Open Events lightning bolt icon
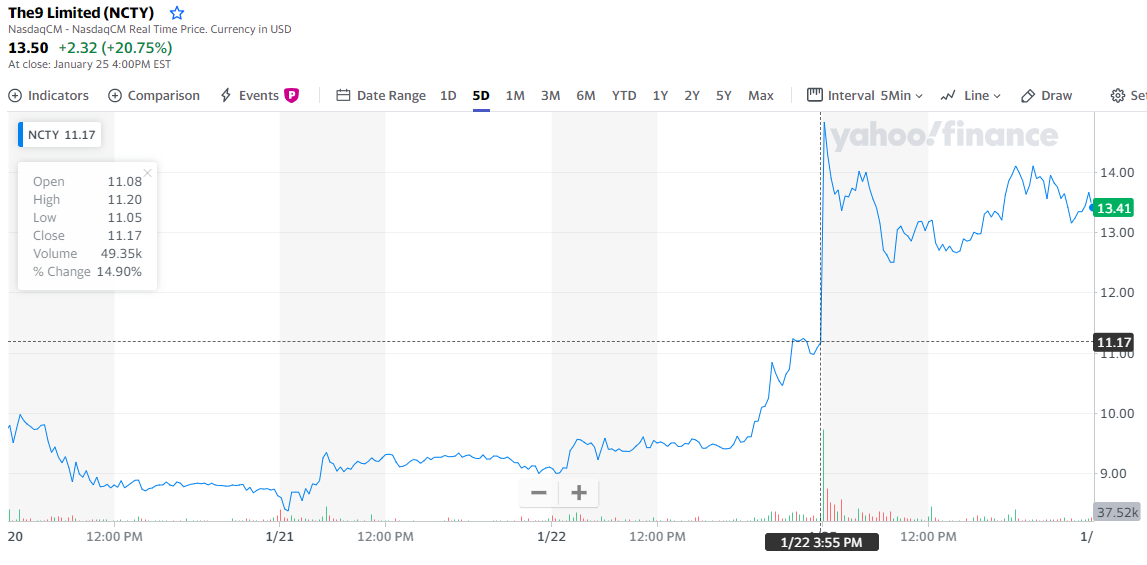Viewport: 1147px width, 565px height. tap(226, 96)
